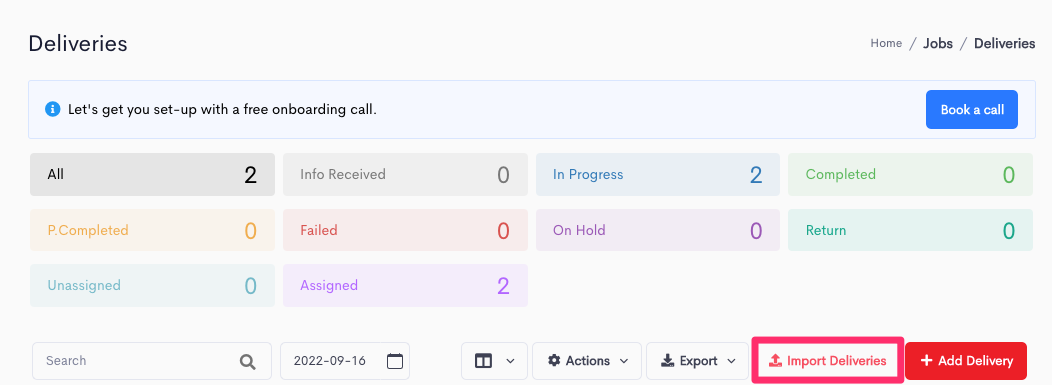This screenshot has width=1052, height=385.
Task: Show In Progress deliveries
Action: click(658, 174)
